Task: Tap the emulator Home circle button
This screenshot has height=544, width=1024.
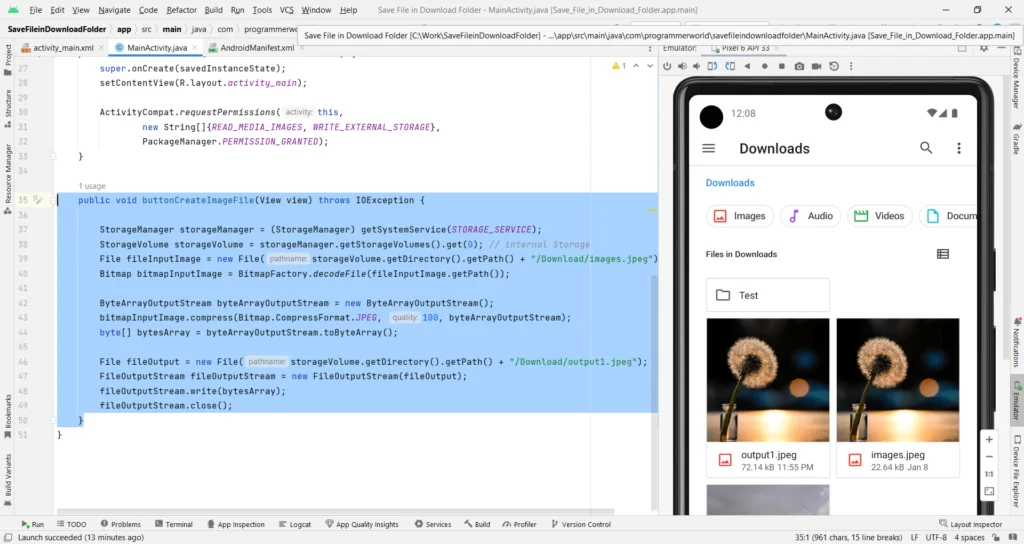Action: 765,66
